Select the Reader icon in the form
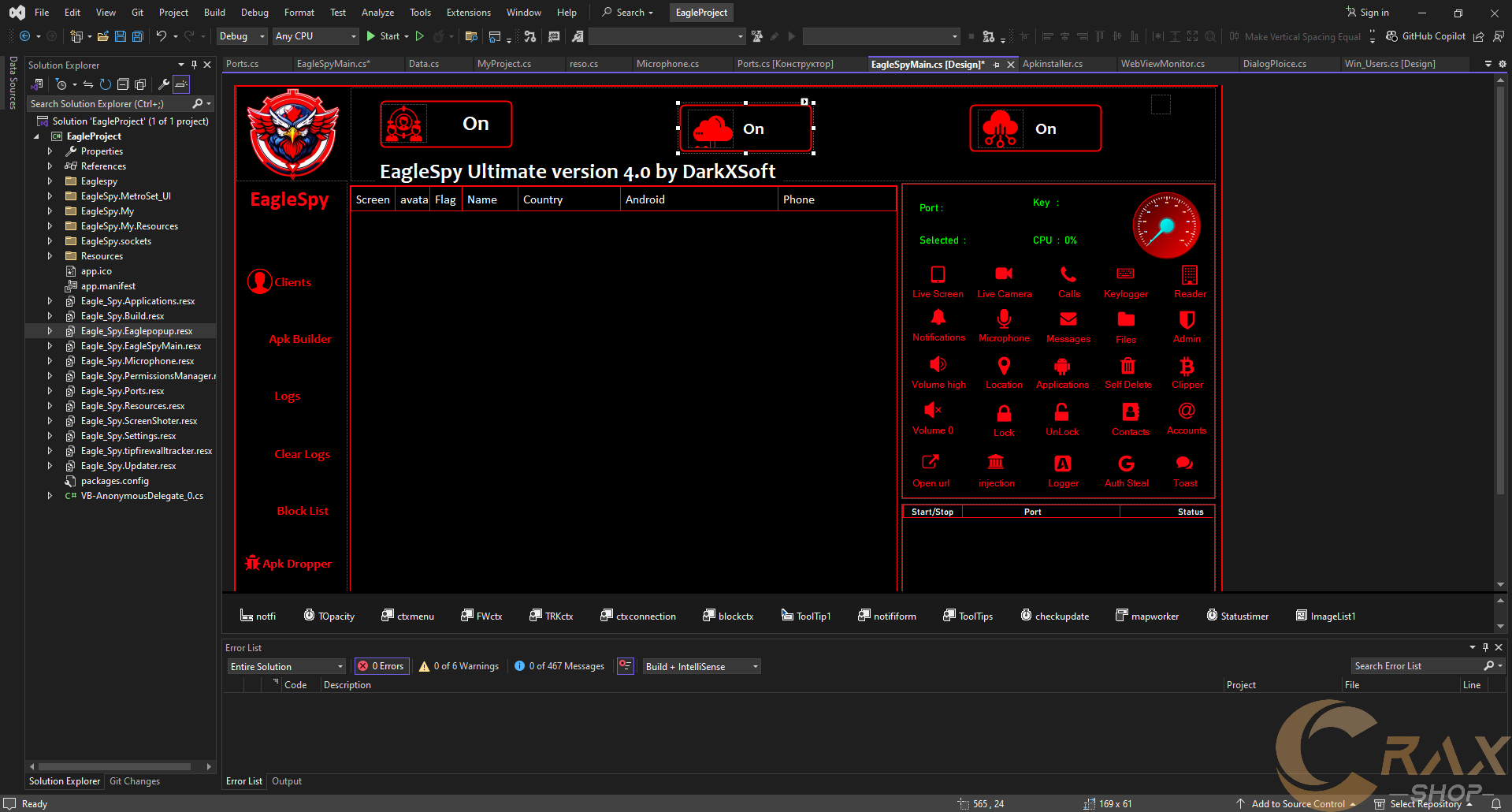This screenshot has width=1512, height=812. (1190, 274)
